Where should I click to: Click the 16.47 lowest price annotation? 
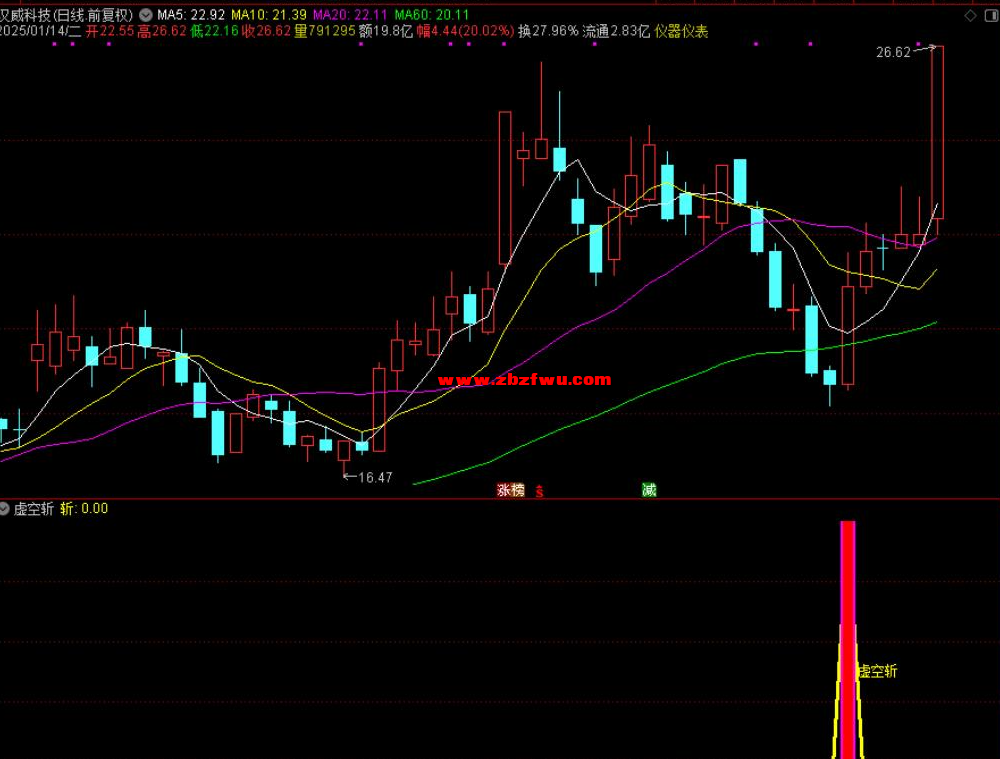tap(375, 477)
